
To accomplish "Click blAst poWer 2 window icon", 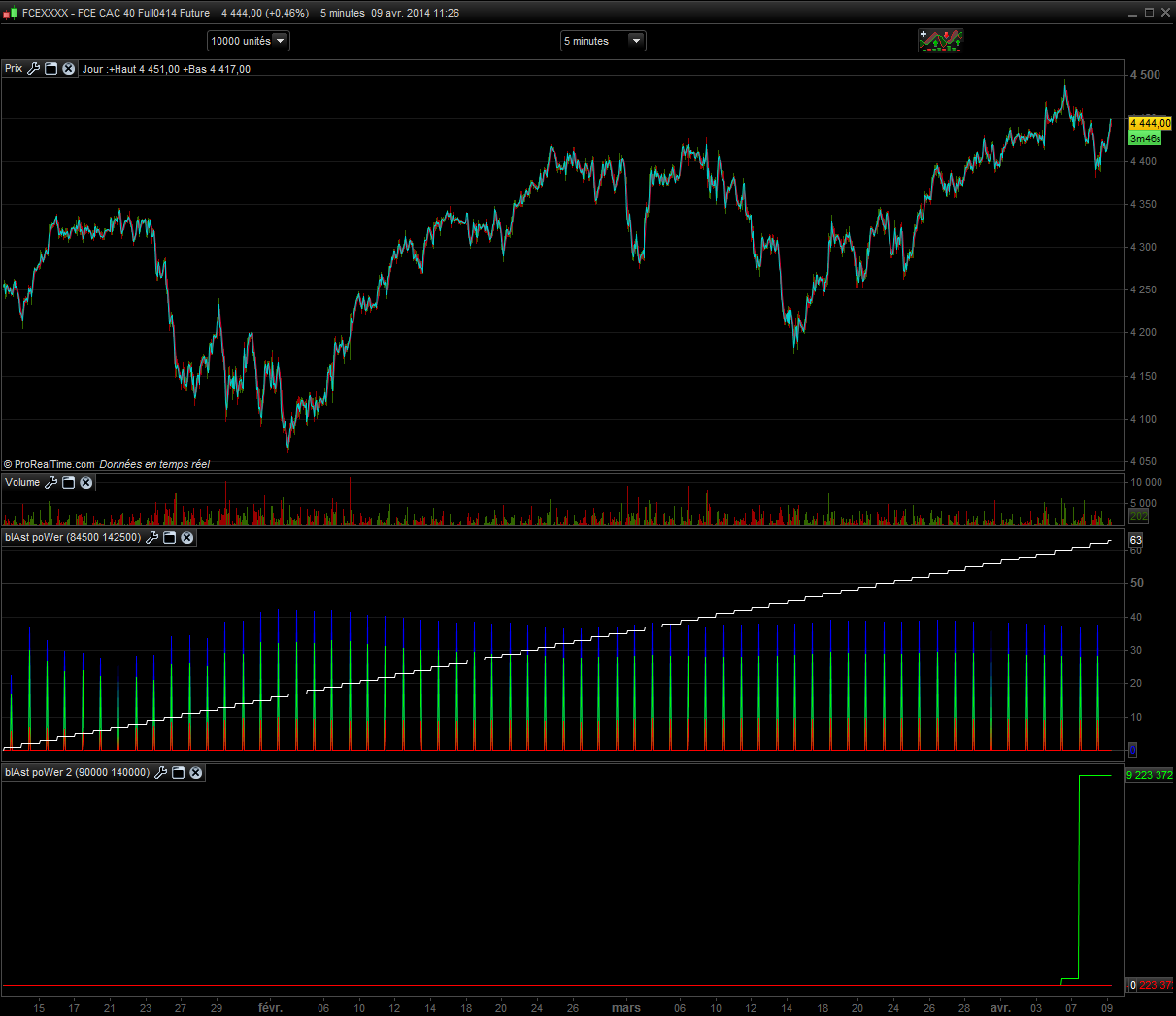I will tap(179, 772).
